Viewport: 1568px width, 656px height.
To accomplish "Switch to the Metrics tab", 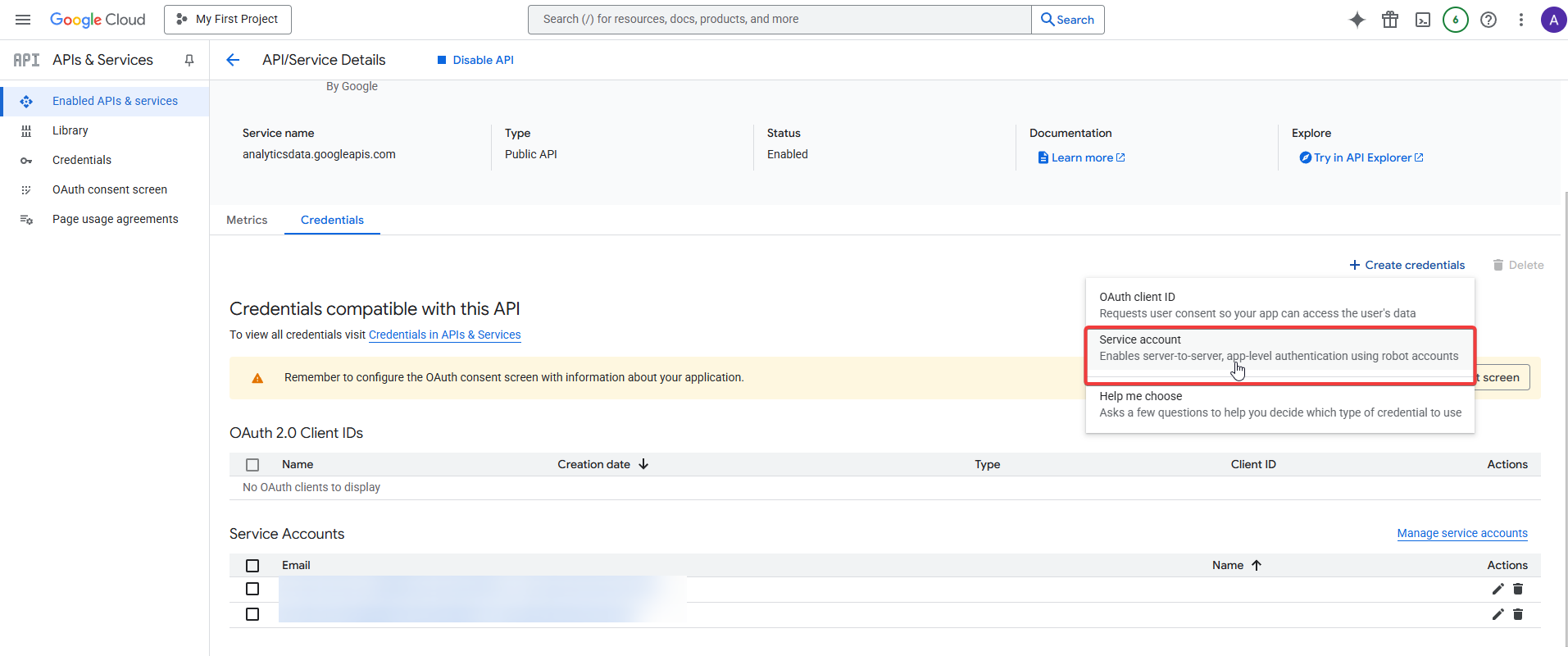I will click(247, 220).
